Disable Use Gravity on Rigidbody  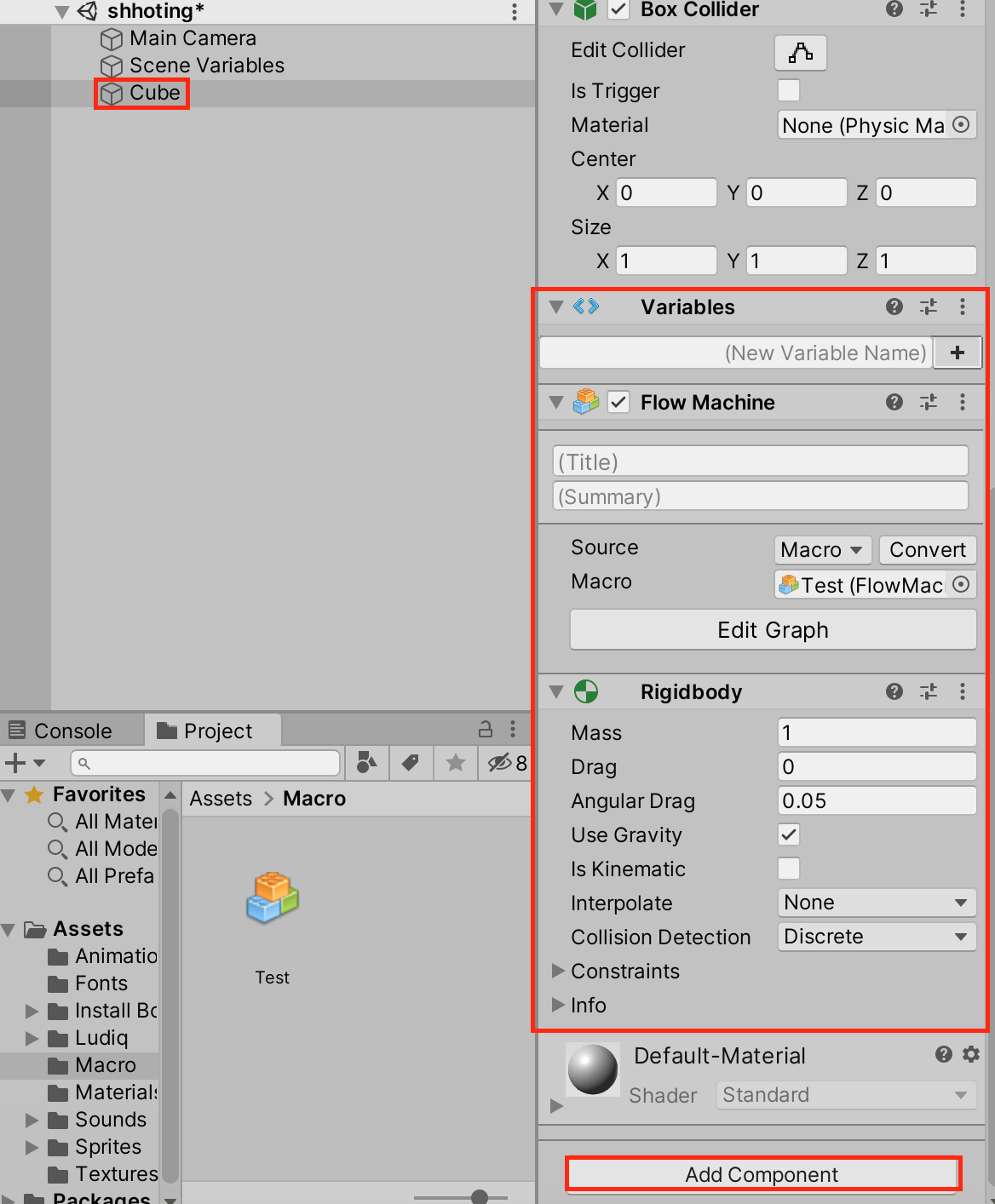tap(788, 834)
